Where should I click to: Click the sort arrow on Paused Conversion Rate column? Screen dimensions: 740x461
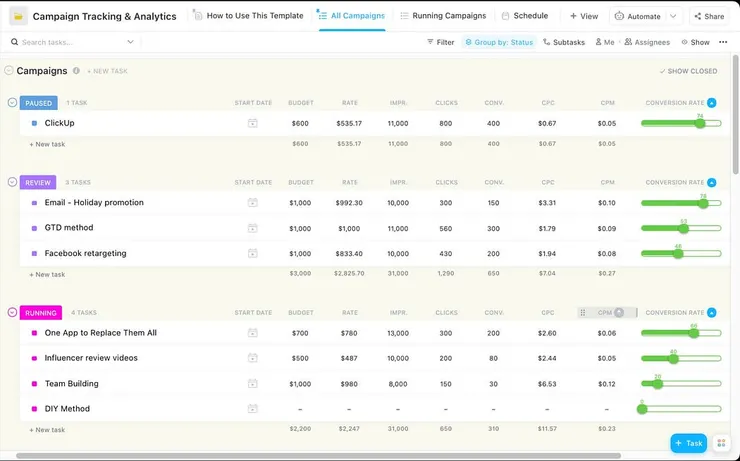(712, 103)
